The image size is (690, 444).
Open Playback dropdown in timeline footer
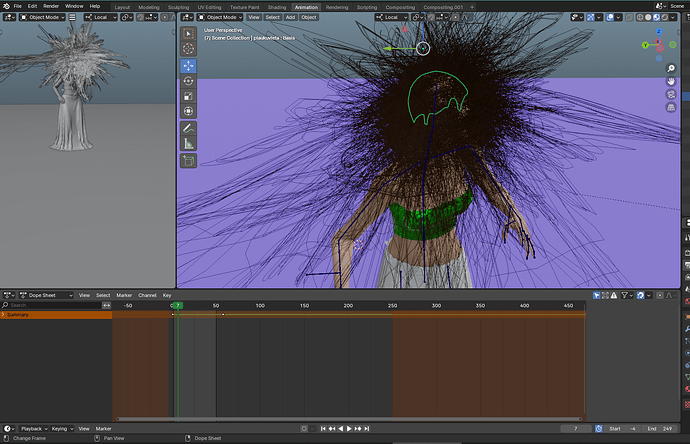pos(33,429)
